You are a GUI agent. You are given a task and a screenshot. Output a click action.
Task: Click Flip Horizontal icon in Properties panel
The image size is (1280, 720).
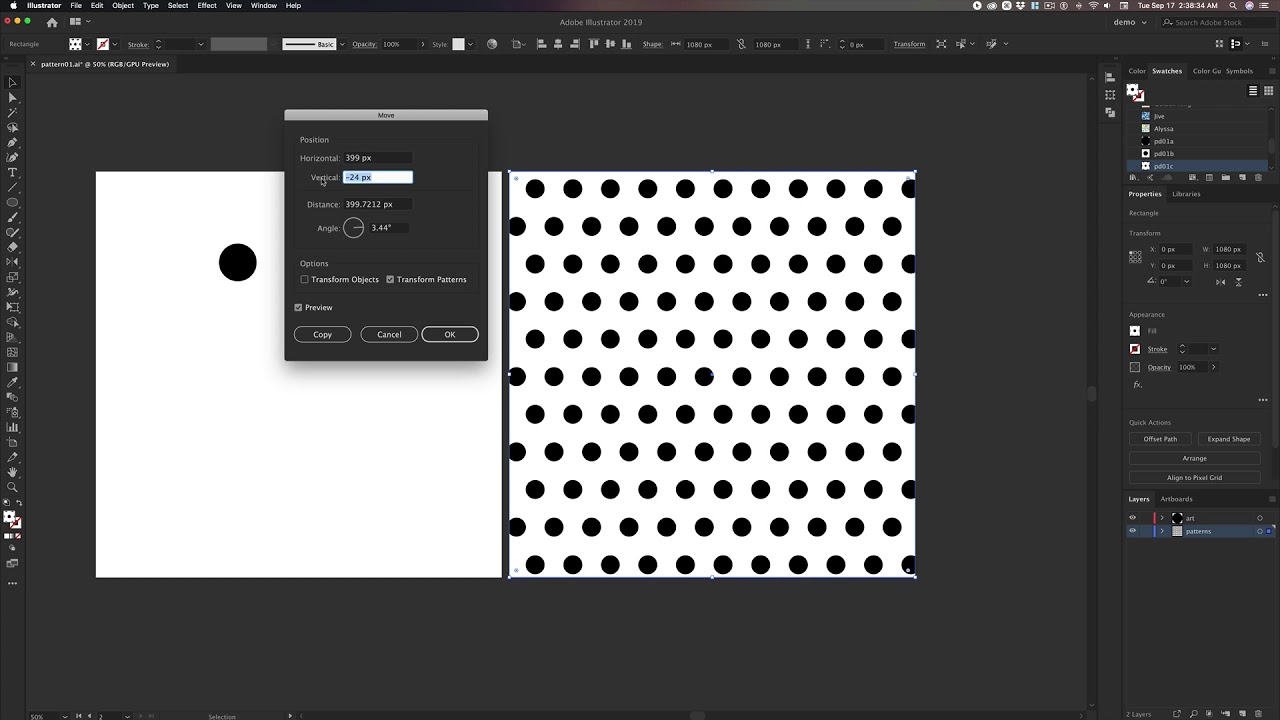[1222, 282]
